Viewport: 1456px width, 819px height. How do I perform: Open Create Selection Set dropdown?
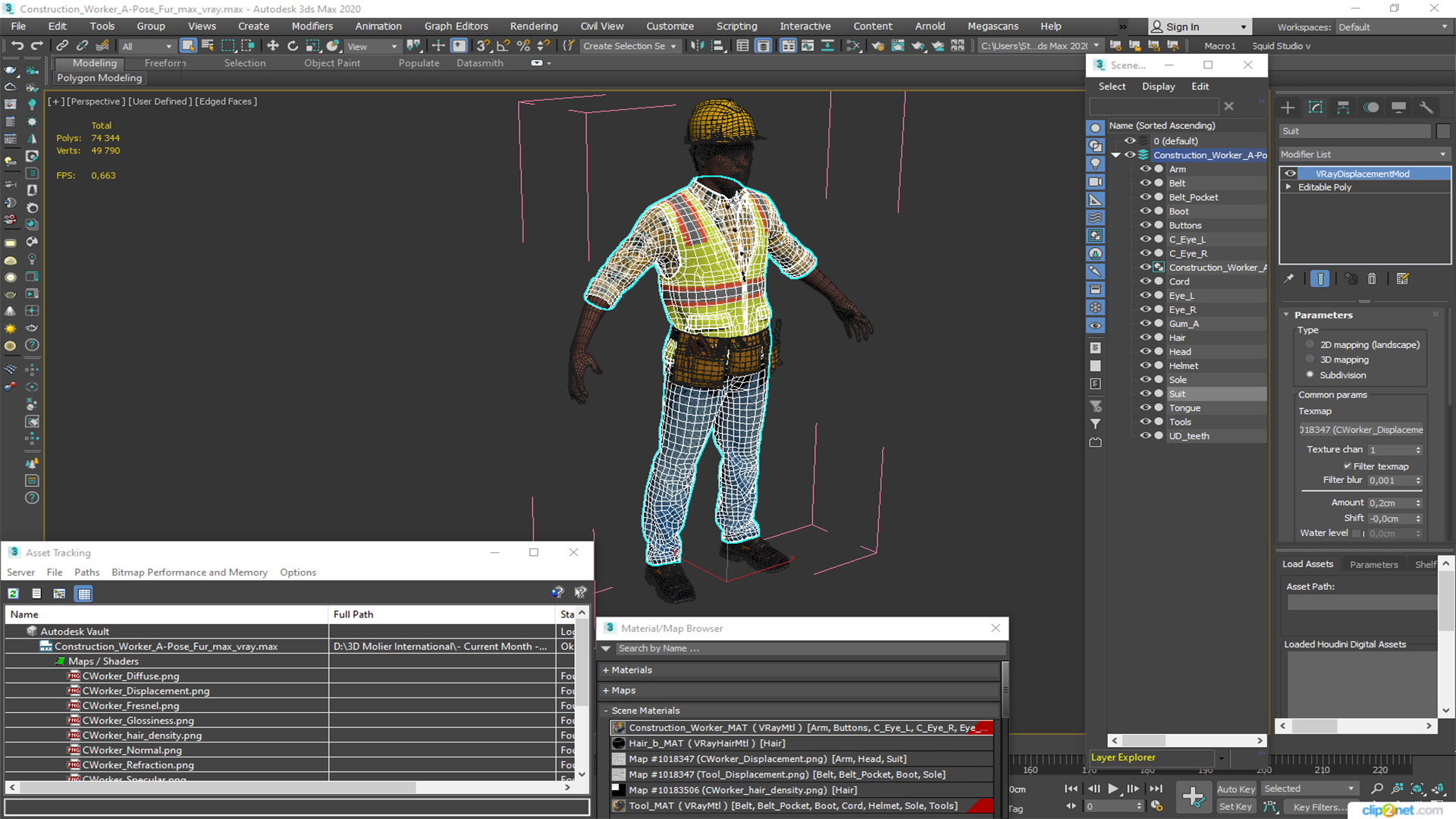(629, 46)
